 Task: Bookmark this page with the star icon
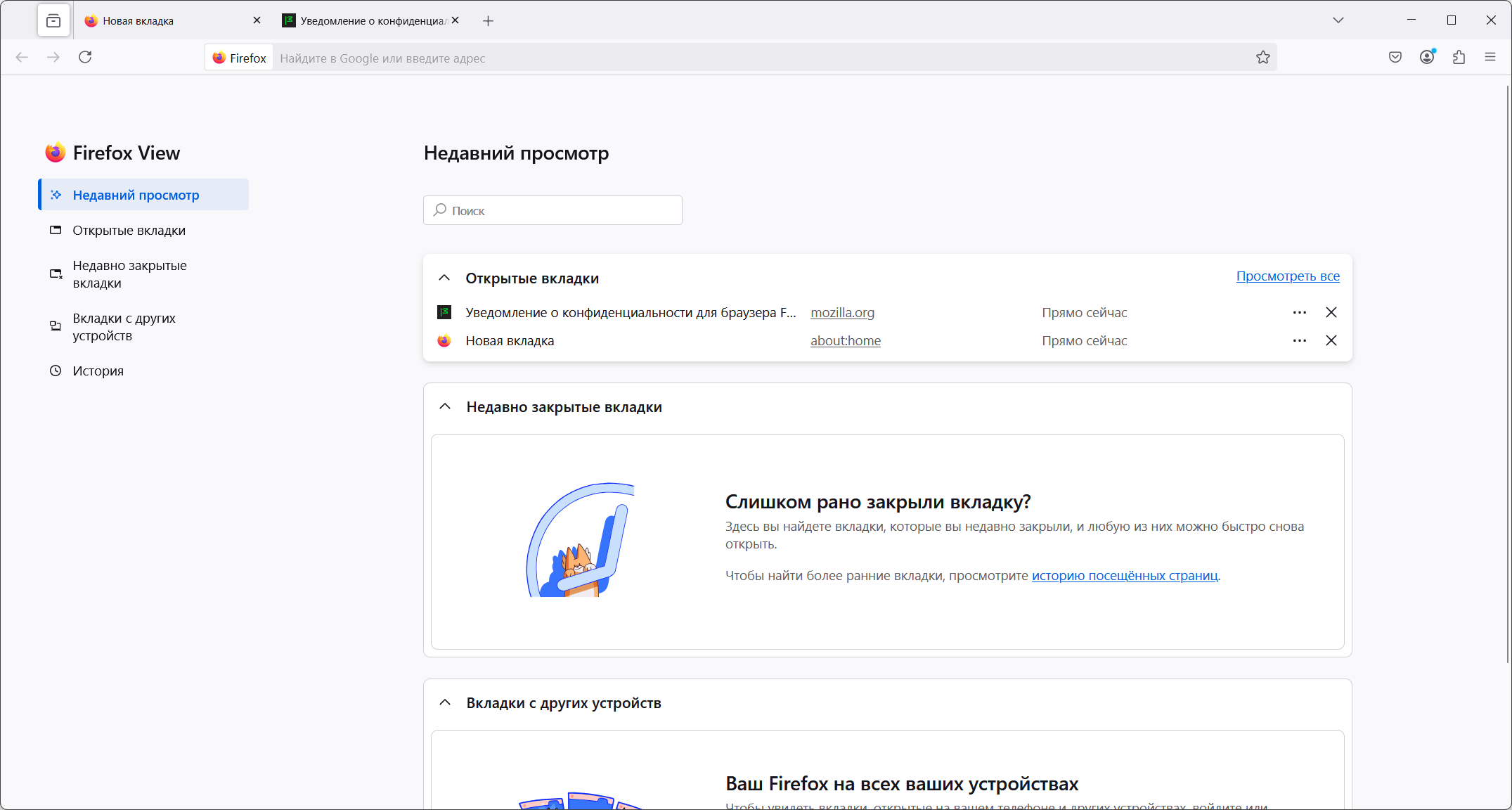coord(1263,58)
